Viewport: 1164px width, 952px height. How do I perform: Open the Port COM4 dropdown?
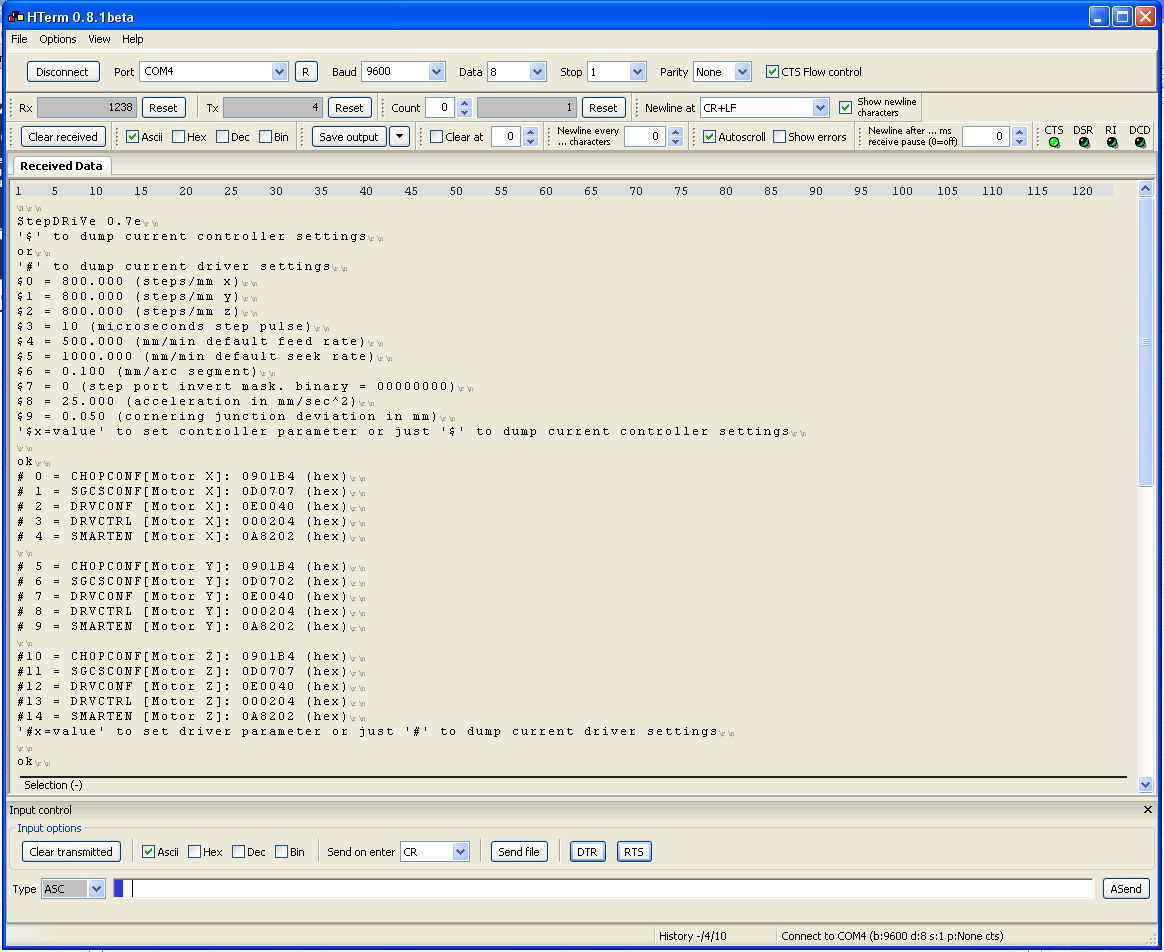(279, 72)
